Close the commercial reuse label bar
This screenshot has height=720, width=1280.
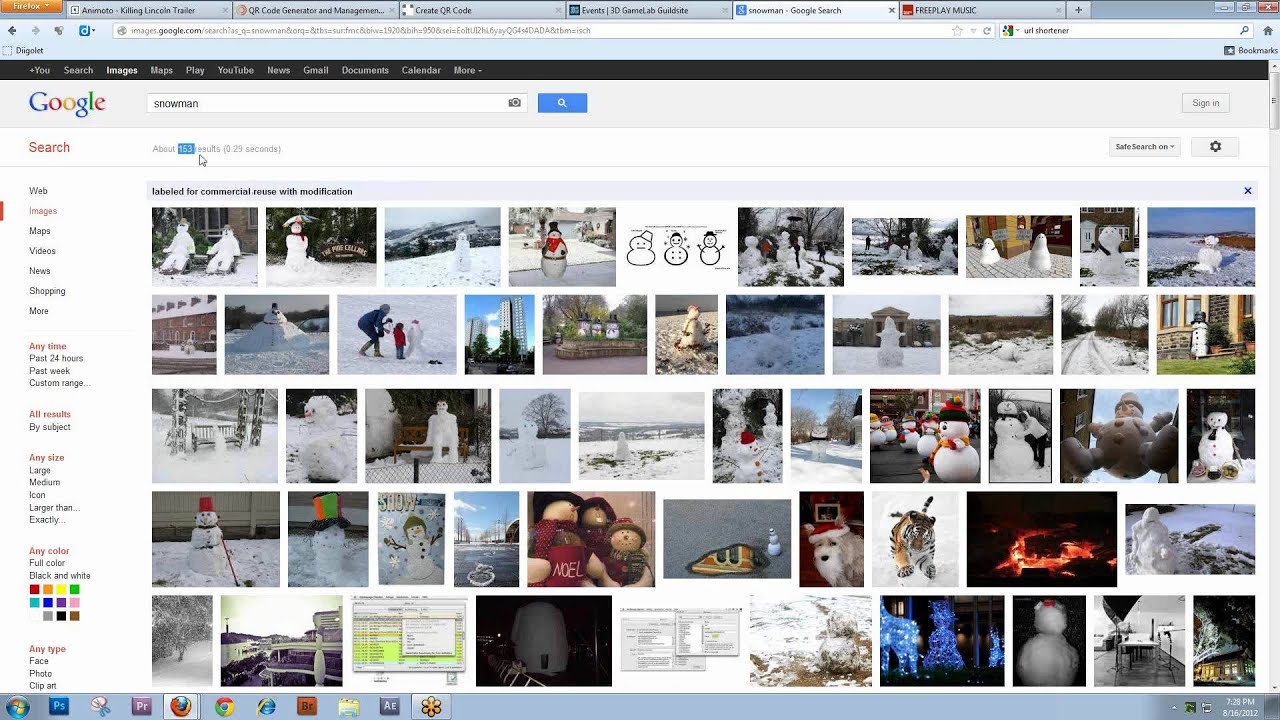click(x=1247, y=191)
